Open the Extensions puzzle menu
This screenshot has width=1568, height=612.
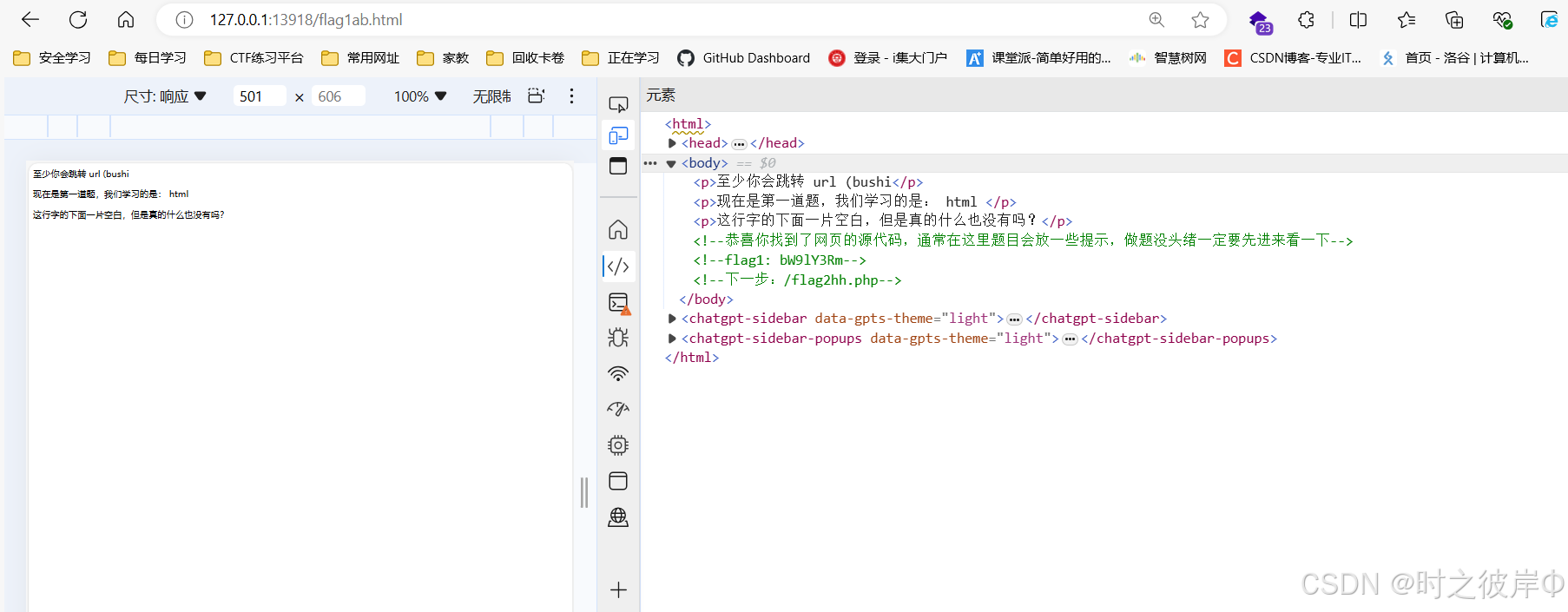point(1307,20)
